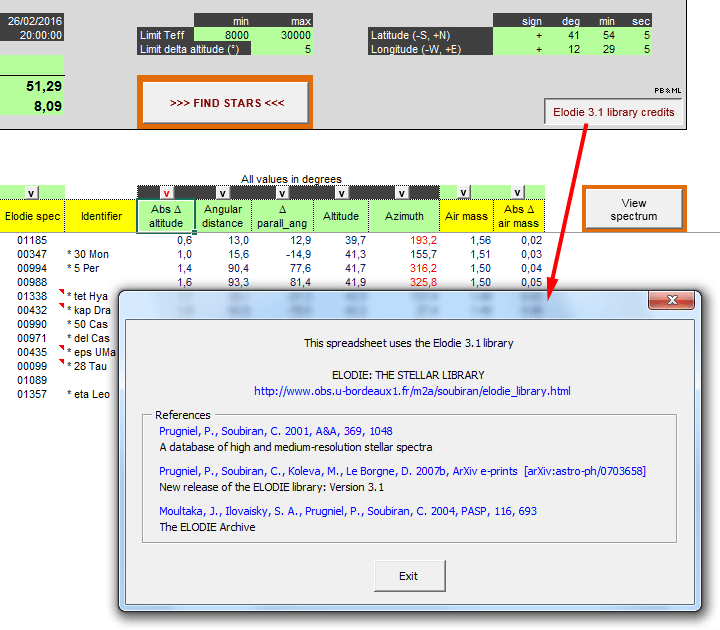Select identifier cell * 5 Per
This screenshot has width=720, height=630.
[101, 268]
